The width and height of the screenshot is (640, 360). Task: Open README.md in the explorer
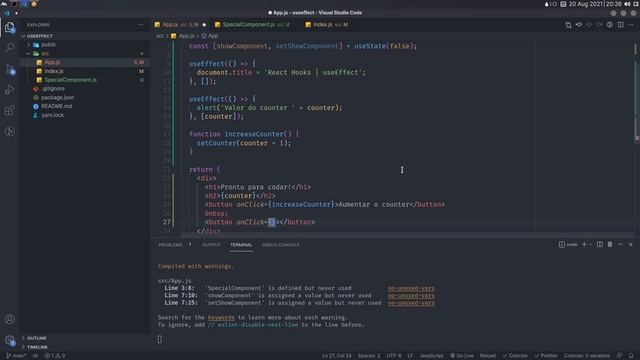click(85, 106)
